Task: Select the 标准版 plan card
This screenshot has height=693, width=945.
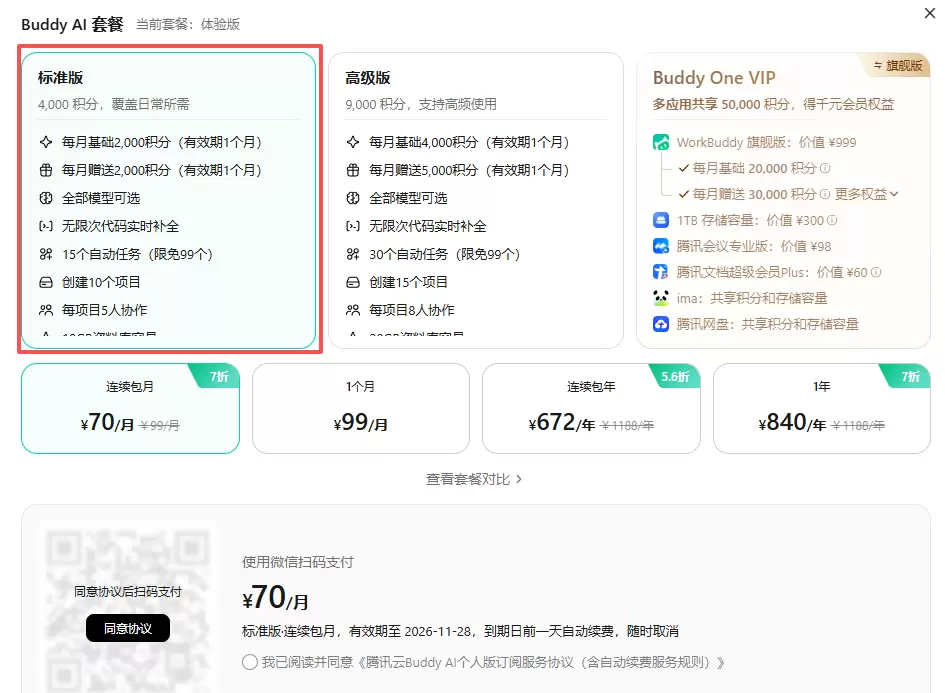Action: coord(169,200)
